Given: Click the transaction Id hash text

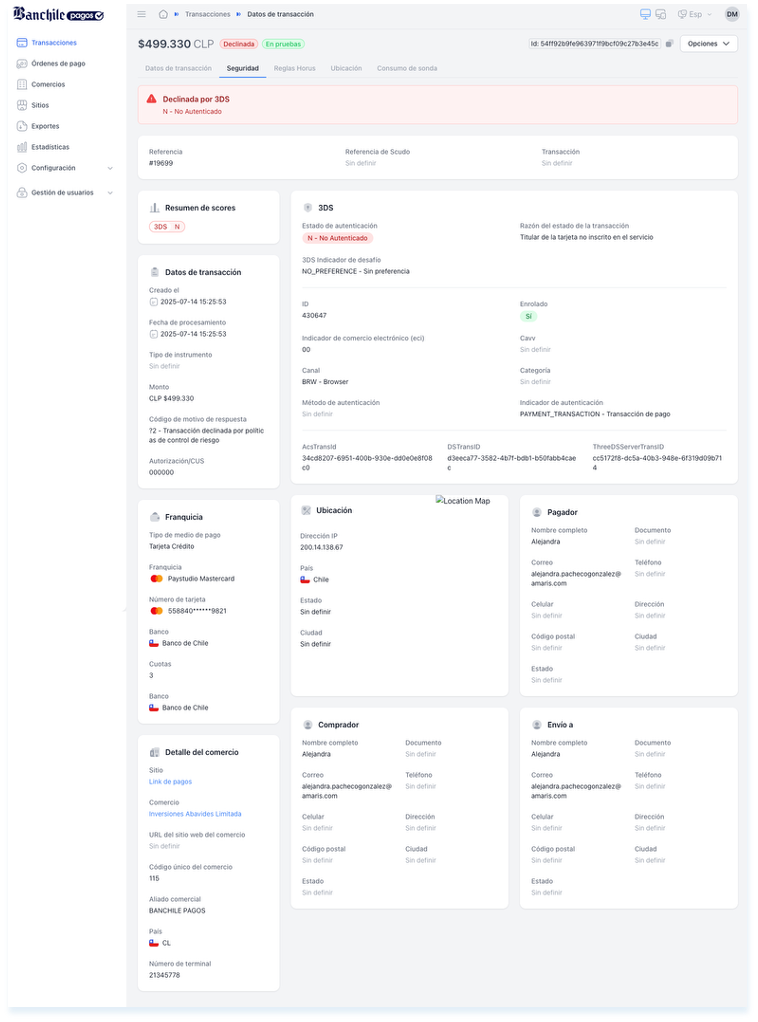Looking at the screenshot, I should click(594, 44).
